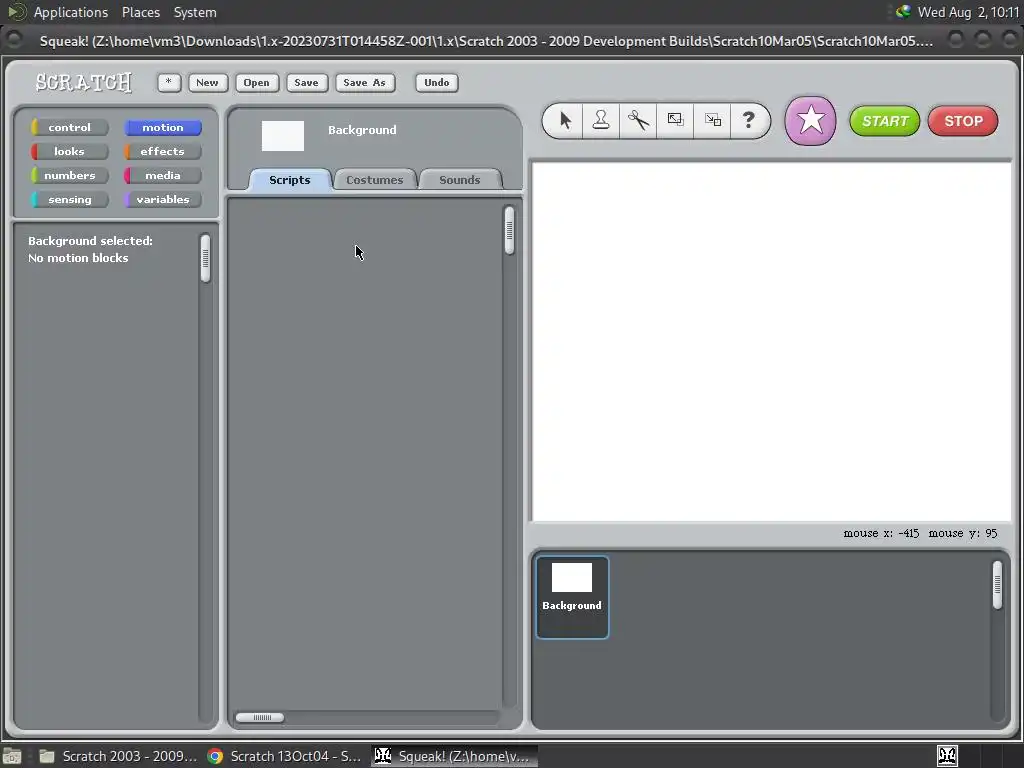Click the network tray icon near clock
1024x768 pixels.
pyautogui.click(x=903, y=11)
